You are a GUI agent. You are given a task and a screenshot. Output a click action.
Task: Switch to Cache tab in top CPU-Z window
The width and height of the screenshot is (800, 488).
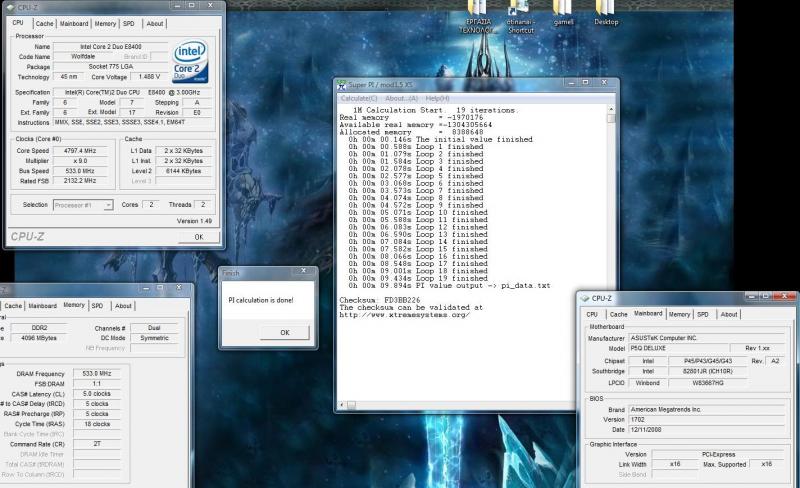point(44,23)
